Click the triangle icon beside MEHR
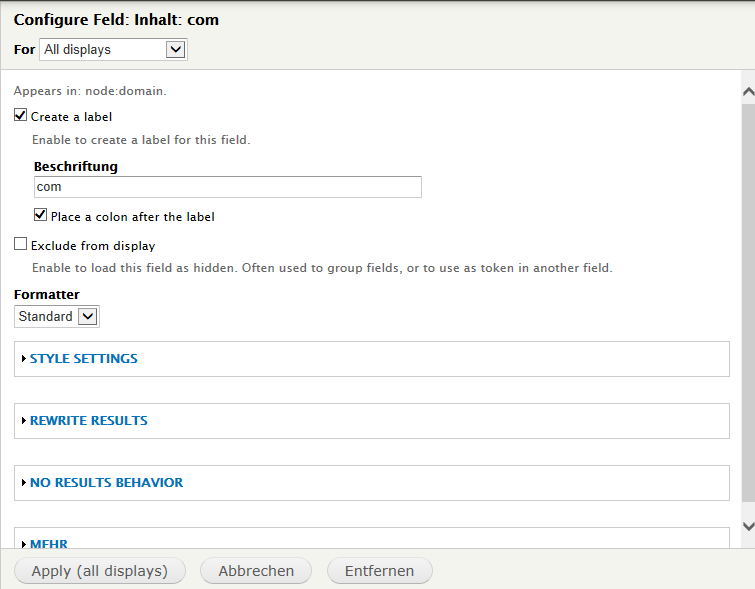 coord(23,544)
